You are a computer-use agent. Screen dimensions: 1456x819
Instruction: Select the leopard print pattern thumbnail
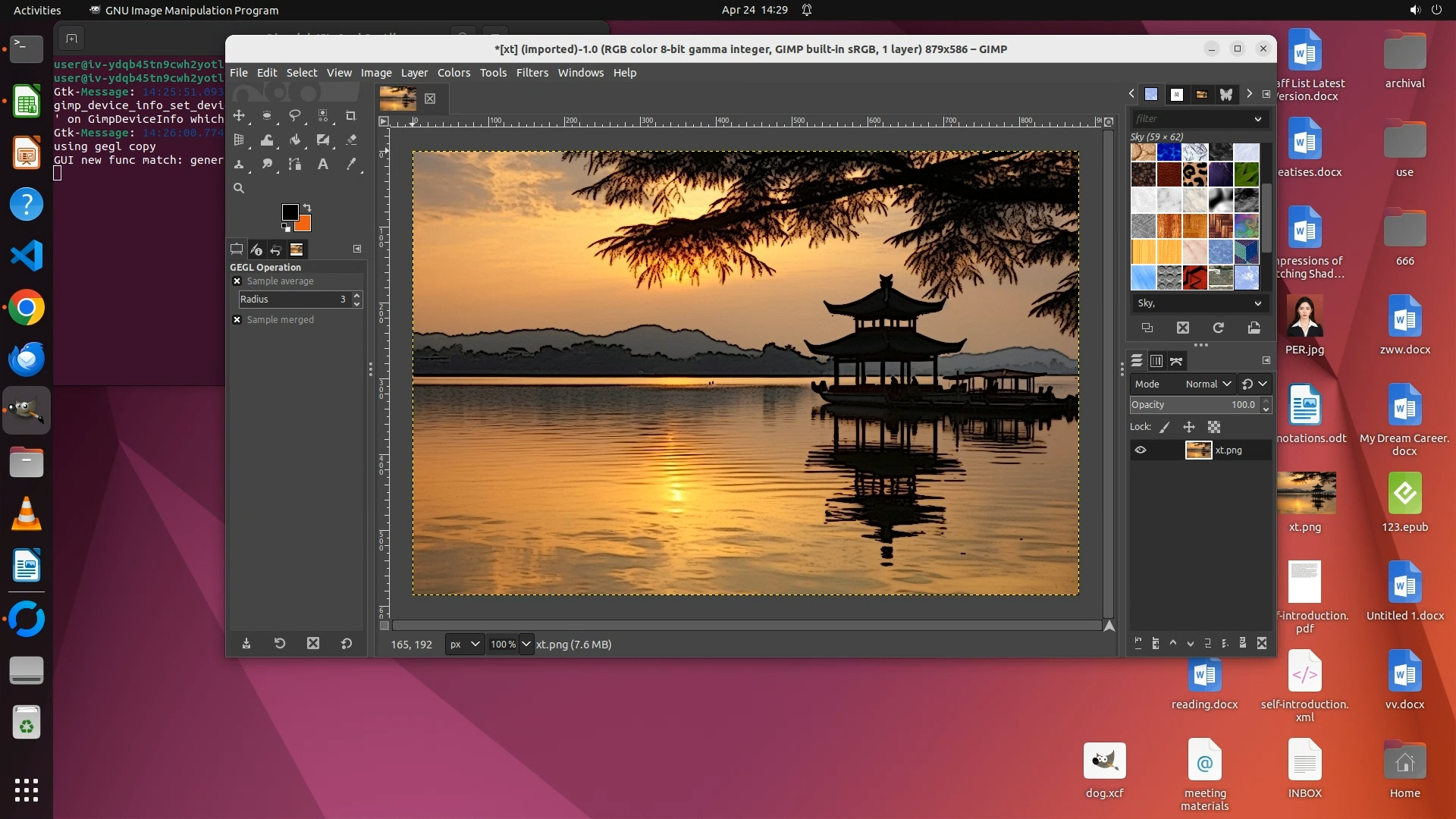coord(1194,175)
